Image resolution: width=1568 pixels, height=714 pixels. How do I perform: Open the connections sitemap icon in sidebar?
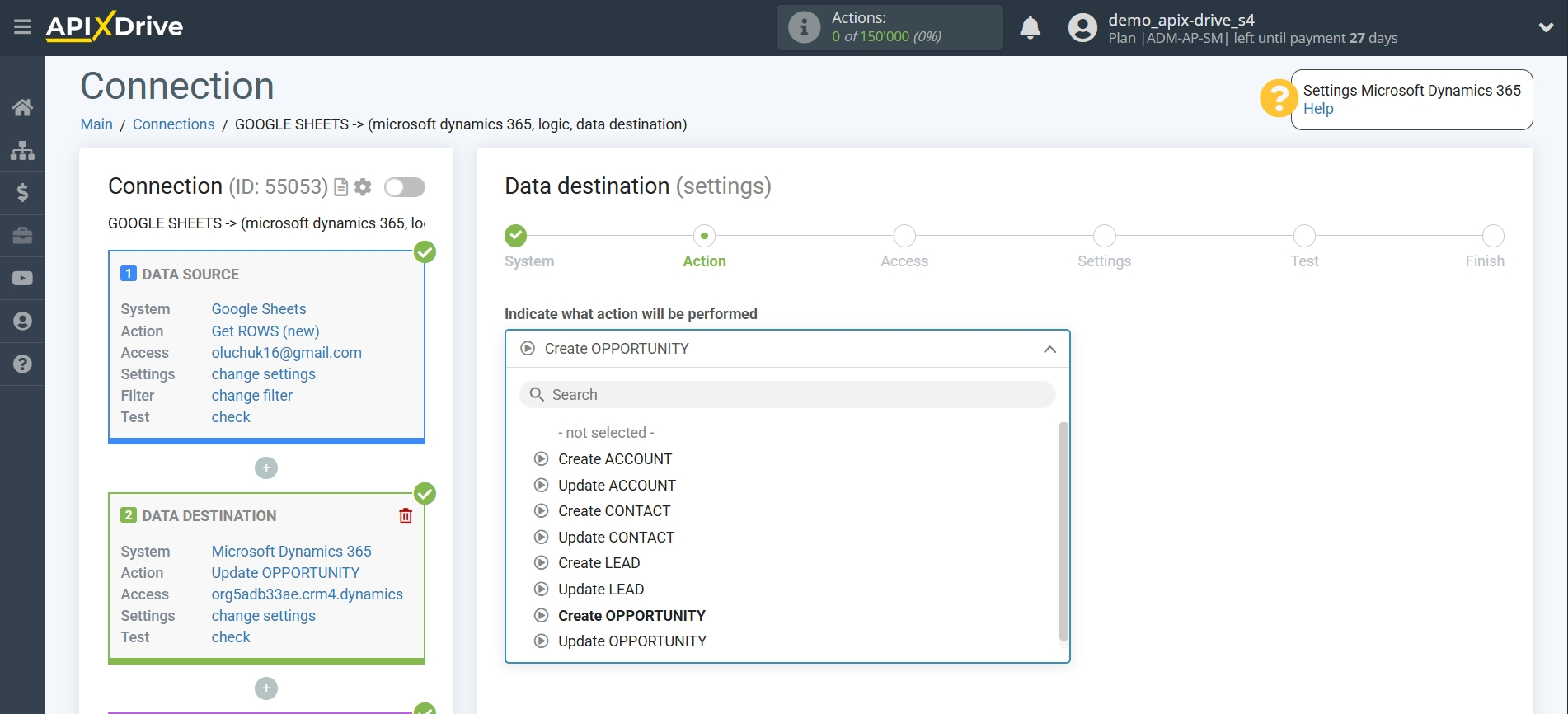click(22, 150)
